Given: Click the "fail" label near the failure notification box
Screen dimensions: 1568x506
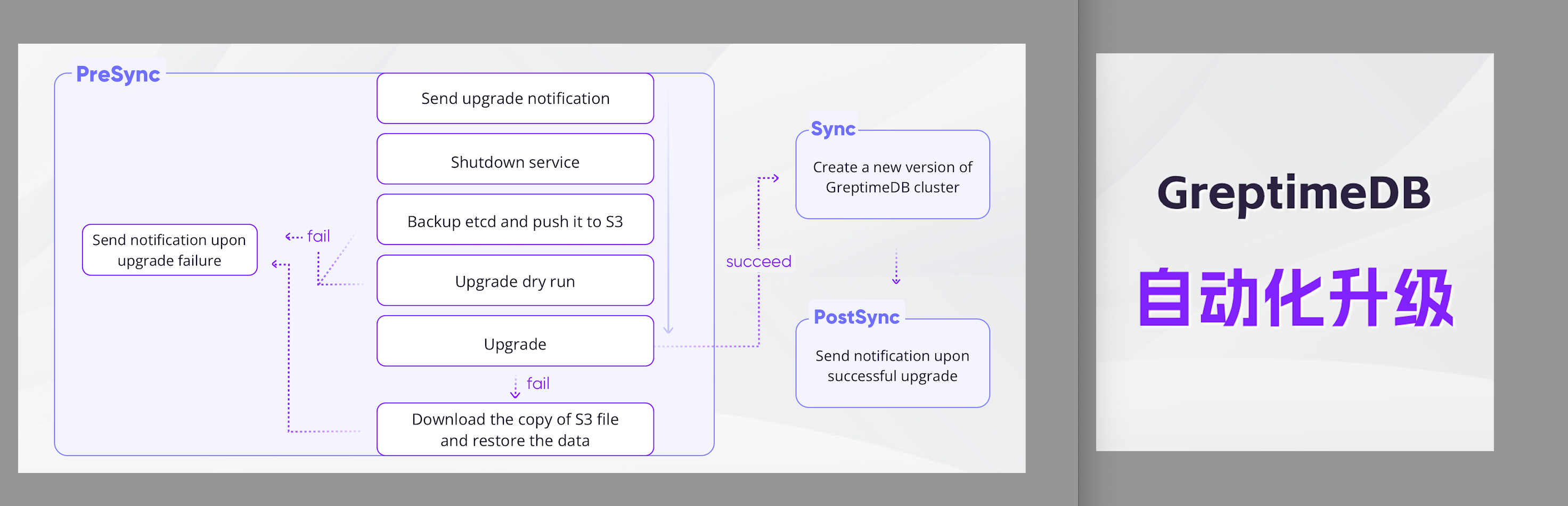Looking at the screenshot, I should (318, 235).
